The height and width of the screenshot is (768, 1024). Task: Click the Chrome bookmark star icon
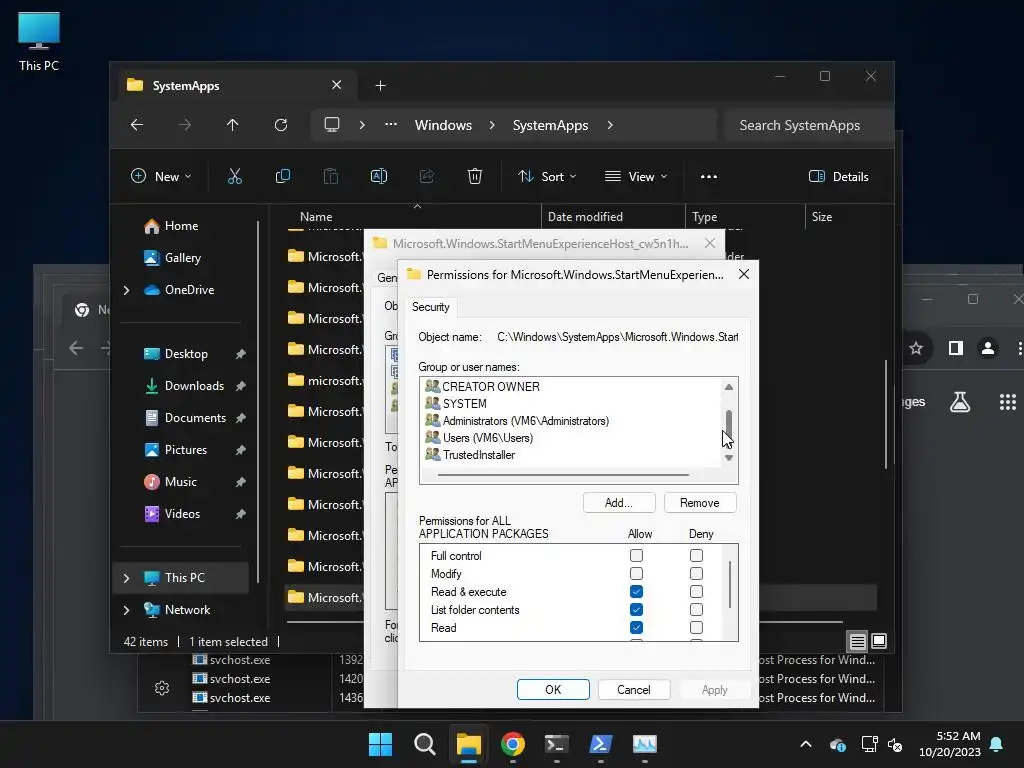[x=916, y=348]
